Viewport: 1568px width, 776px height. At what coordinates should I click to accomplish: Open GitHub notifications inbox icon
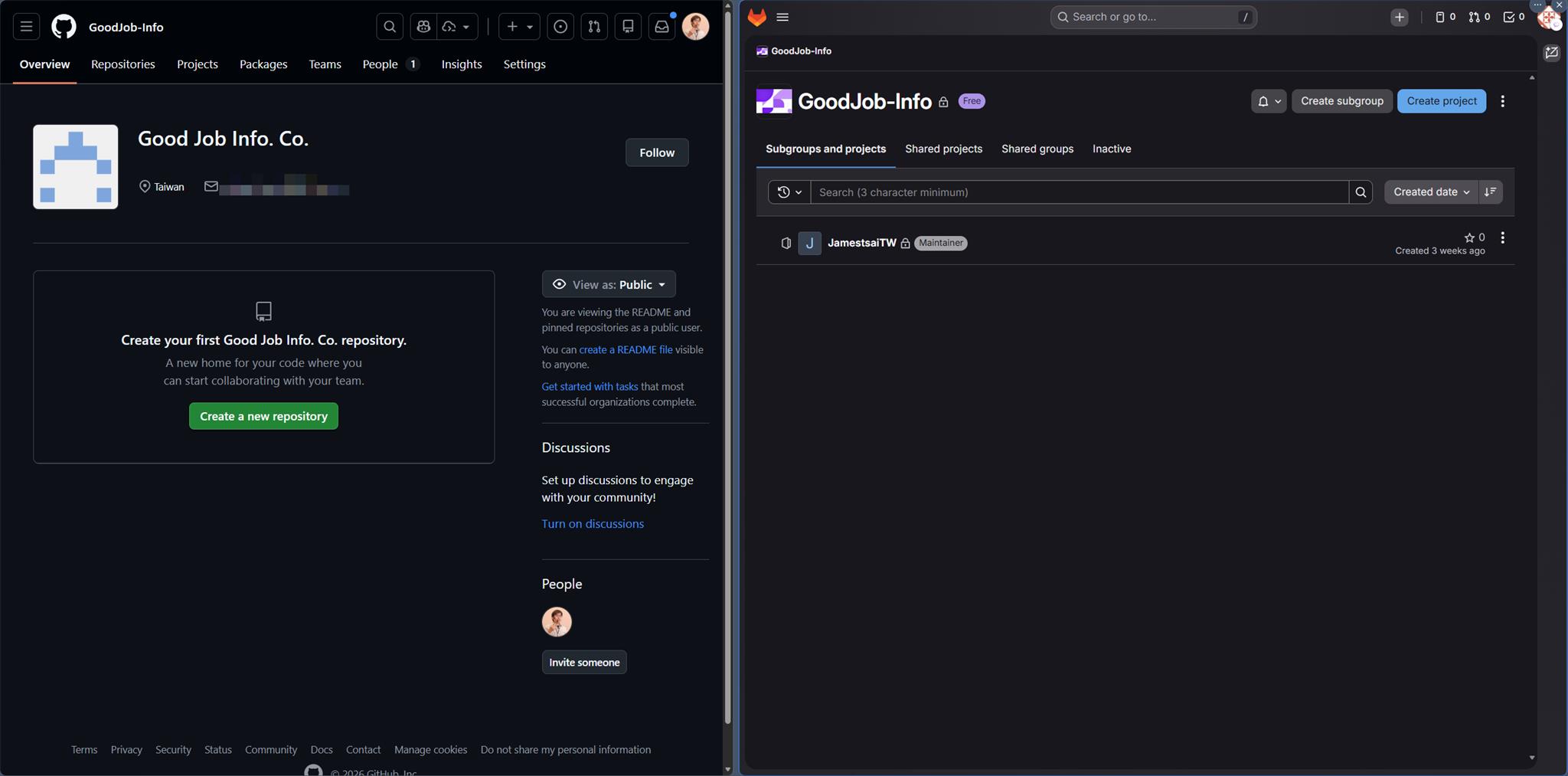tap(661, 27)
